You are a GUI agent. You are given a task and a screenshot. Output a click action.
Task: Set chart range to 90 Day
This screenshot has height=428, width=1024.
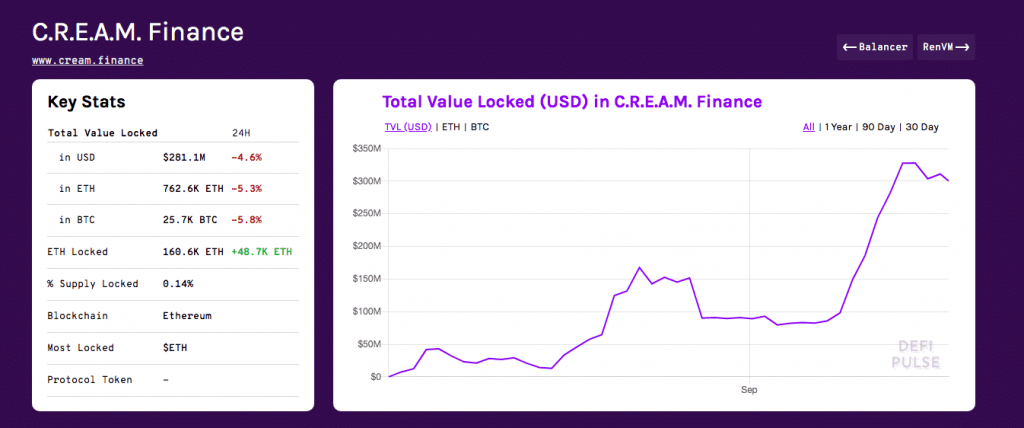click(878, 127)
